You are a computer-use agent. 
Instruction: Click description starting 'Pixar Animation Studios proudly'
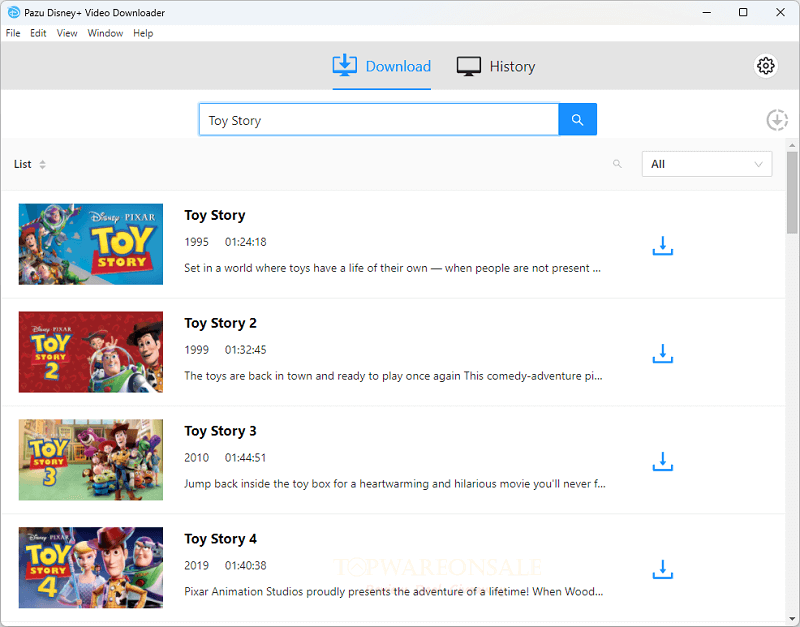click(x=393, y=592)
